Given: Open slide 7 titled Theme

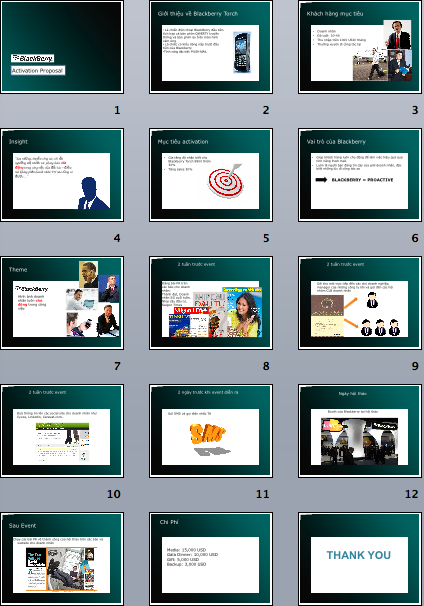Looking at the screenshot, I should (x=62, y=303).
